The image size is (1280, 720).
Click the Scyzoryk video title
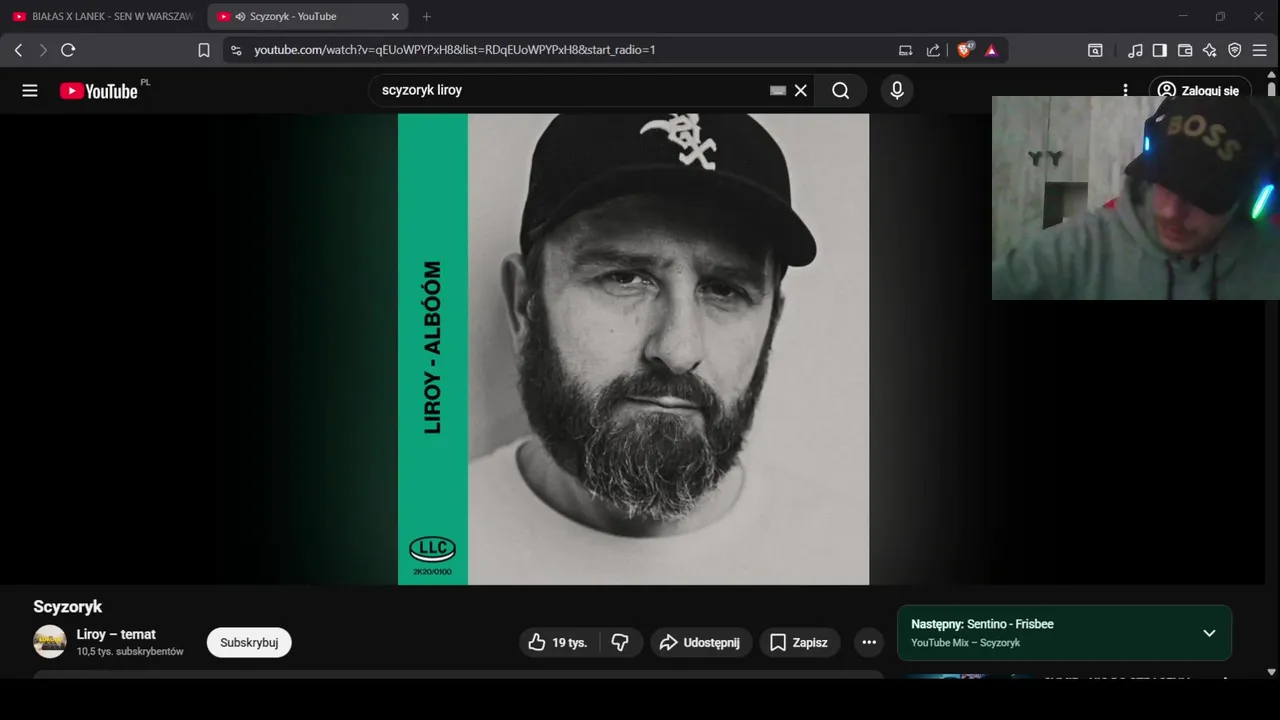(x=68, y=607)
